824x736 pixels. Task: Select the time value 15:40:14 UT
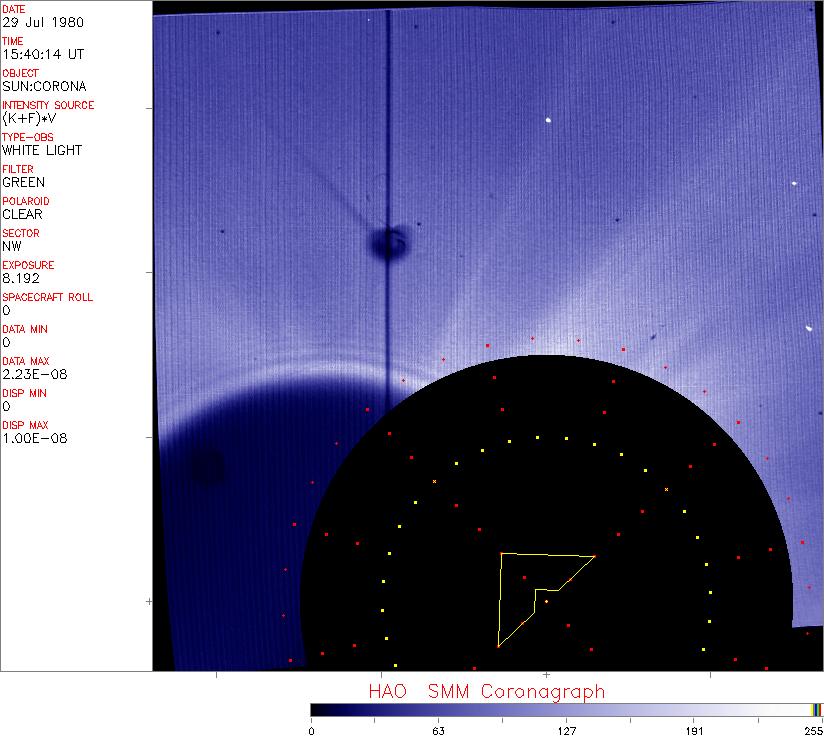click(x=42, y=54)
